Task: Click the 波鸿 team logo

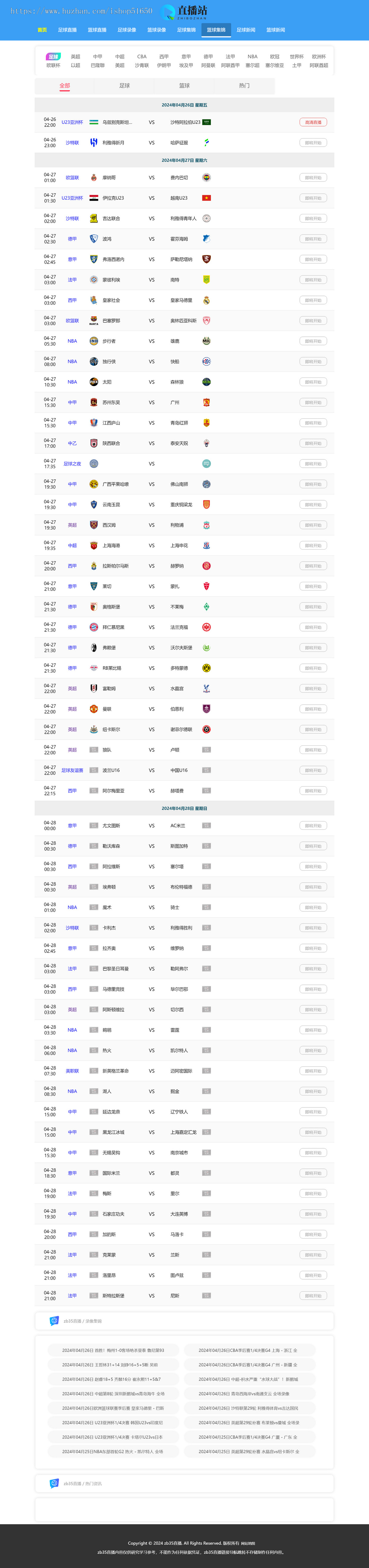Action: pos(93,239)
